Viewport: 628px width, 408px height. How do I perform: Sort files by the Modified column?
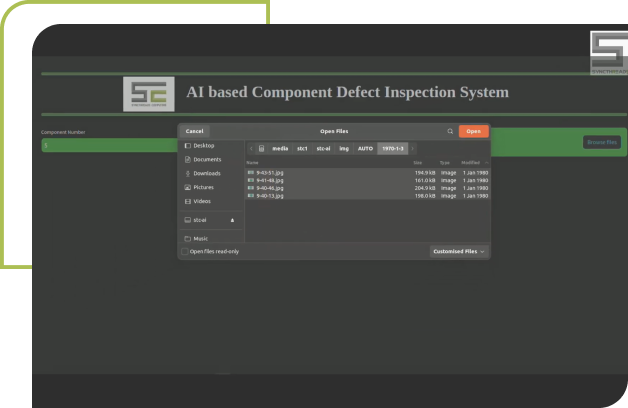coord(471,162)
